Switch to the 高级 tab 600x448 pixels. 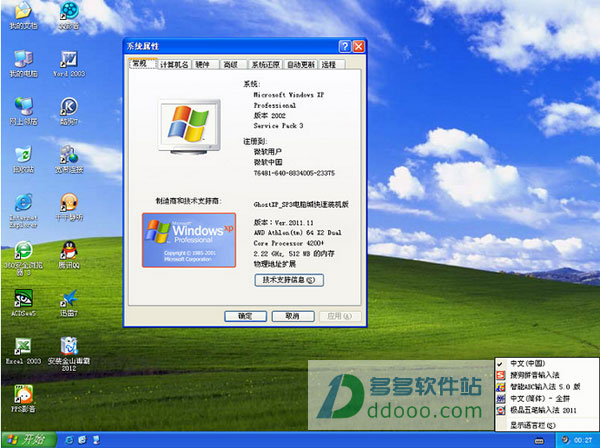click(234, 65)
